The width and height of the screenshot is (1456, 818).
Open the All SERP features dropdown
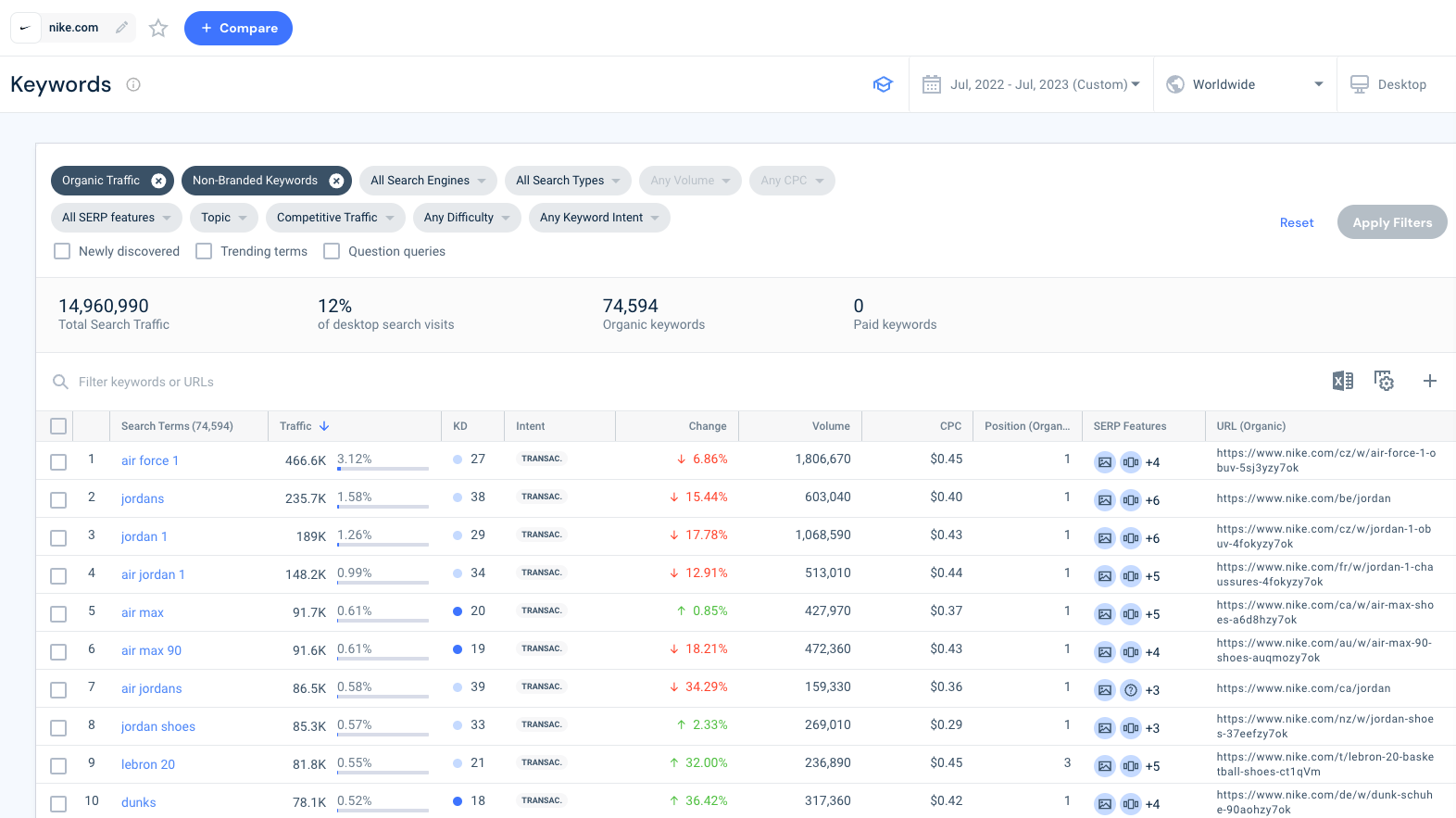pyautogui.click(x=116, y=218)
